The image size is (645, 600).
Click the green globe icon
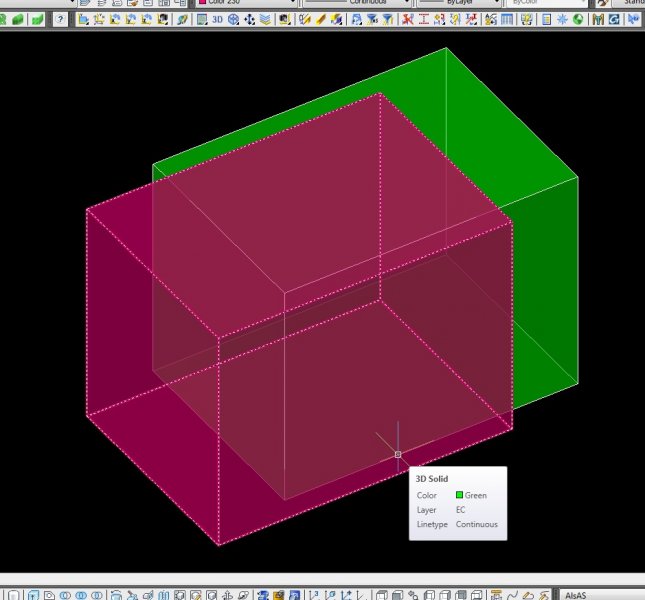[578, 19]
